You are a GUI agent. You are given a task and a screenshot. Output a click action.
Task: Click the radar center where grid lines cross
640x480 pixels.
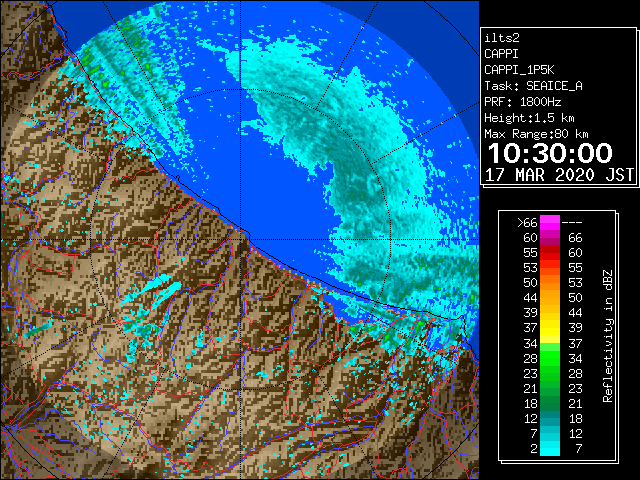[240, 240]
